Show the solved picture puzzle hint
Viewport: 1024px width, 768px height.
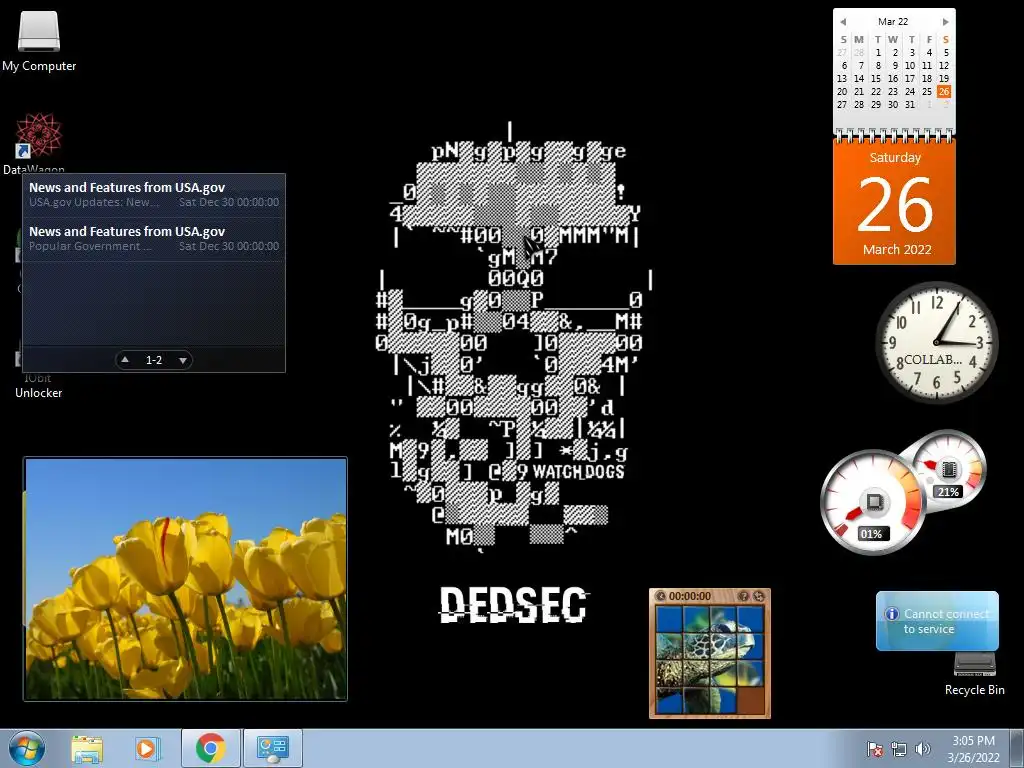743,596
